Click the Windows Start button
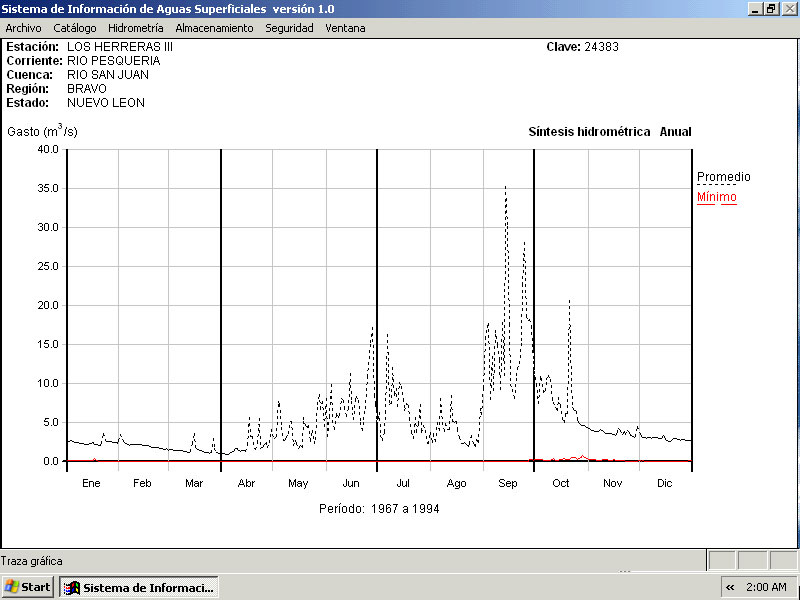800x600 pixels. pyautogui.click(x=28, y=587)
